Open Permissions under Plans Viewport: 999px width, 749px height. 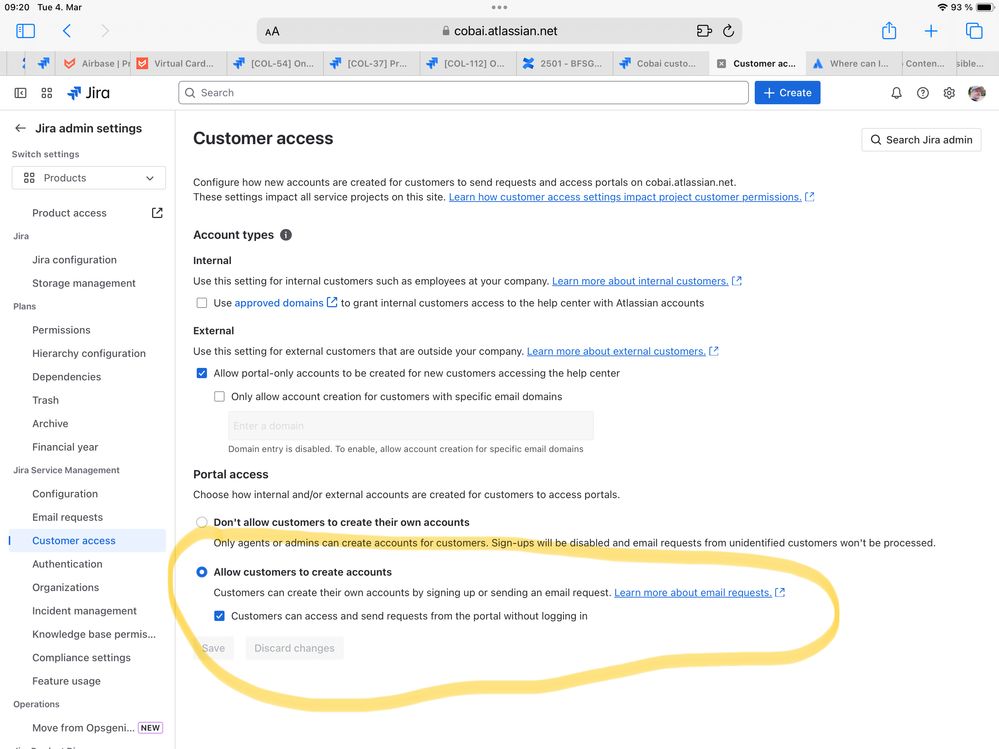pos(61,330)
